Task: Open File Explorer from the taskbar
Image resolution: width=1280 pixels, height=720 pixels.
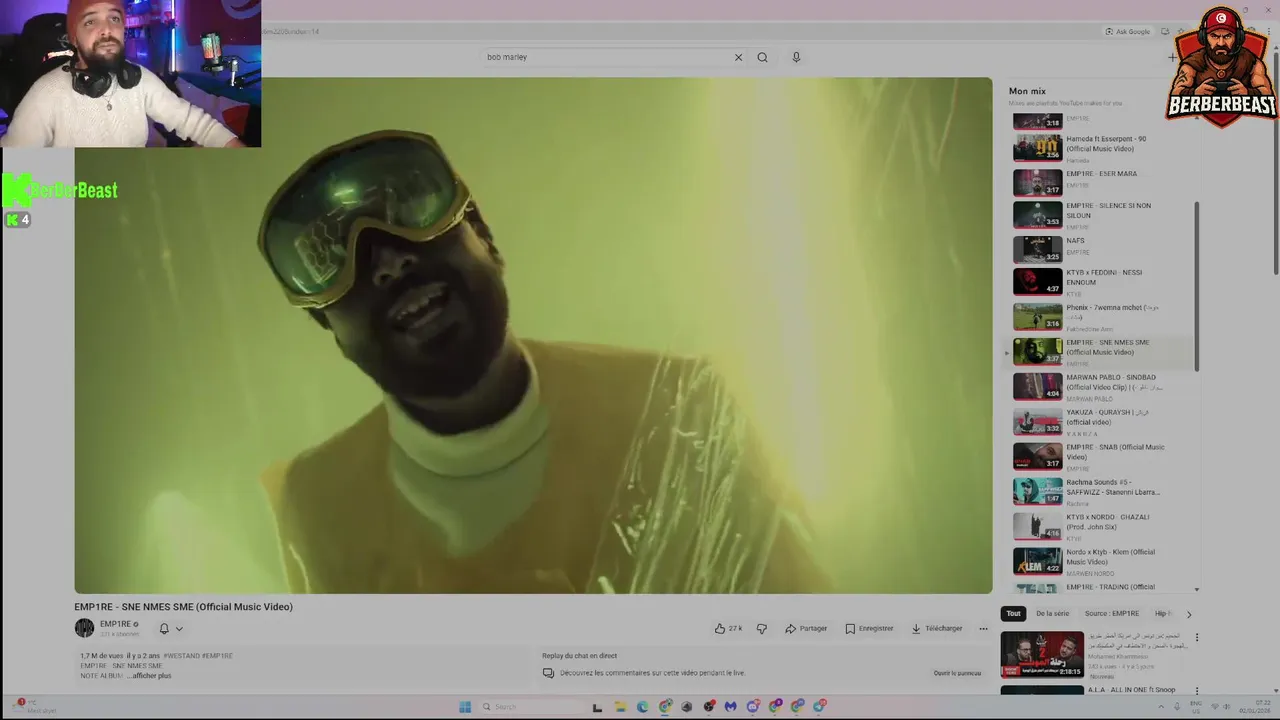Action: (620, 707)
